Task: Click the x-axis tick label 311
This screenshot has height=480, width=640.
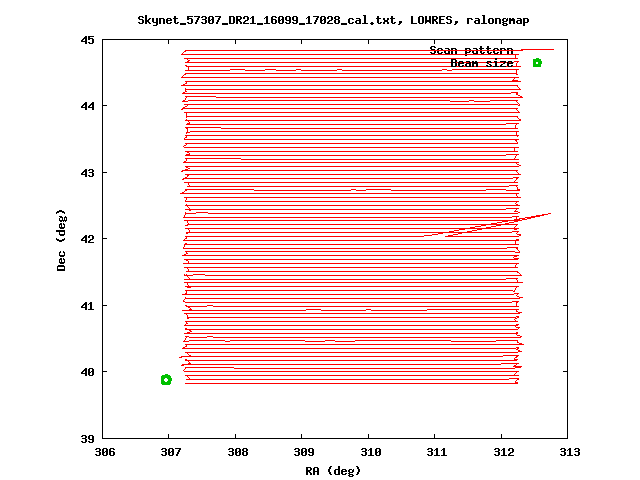Action: 437,452
